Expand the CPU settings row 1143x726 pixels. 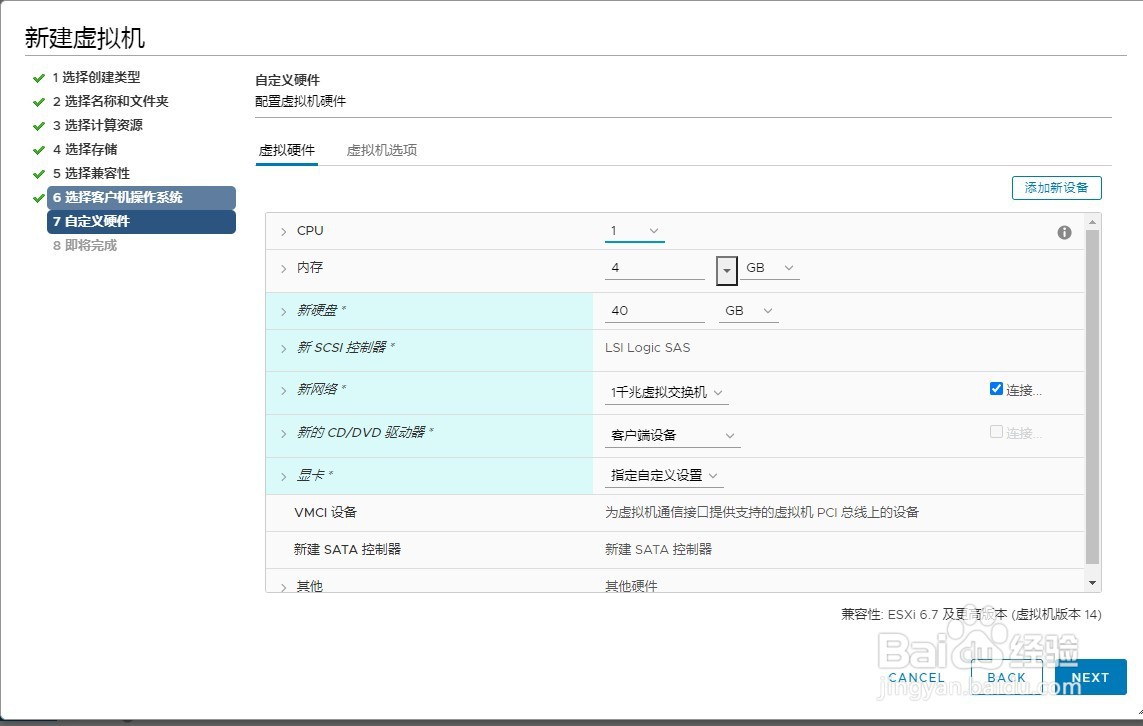(283, 230)
